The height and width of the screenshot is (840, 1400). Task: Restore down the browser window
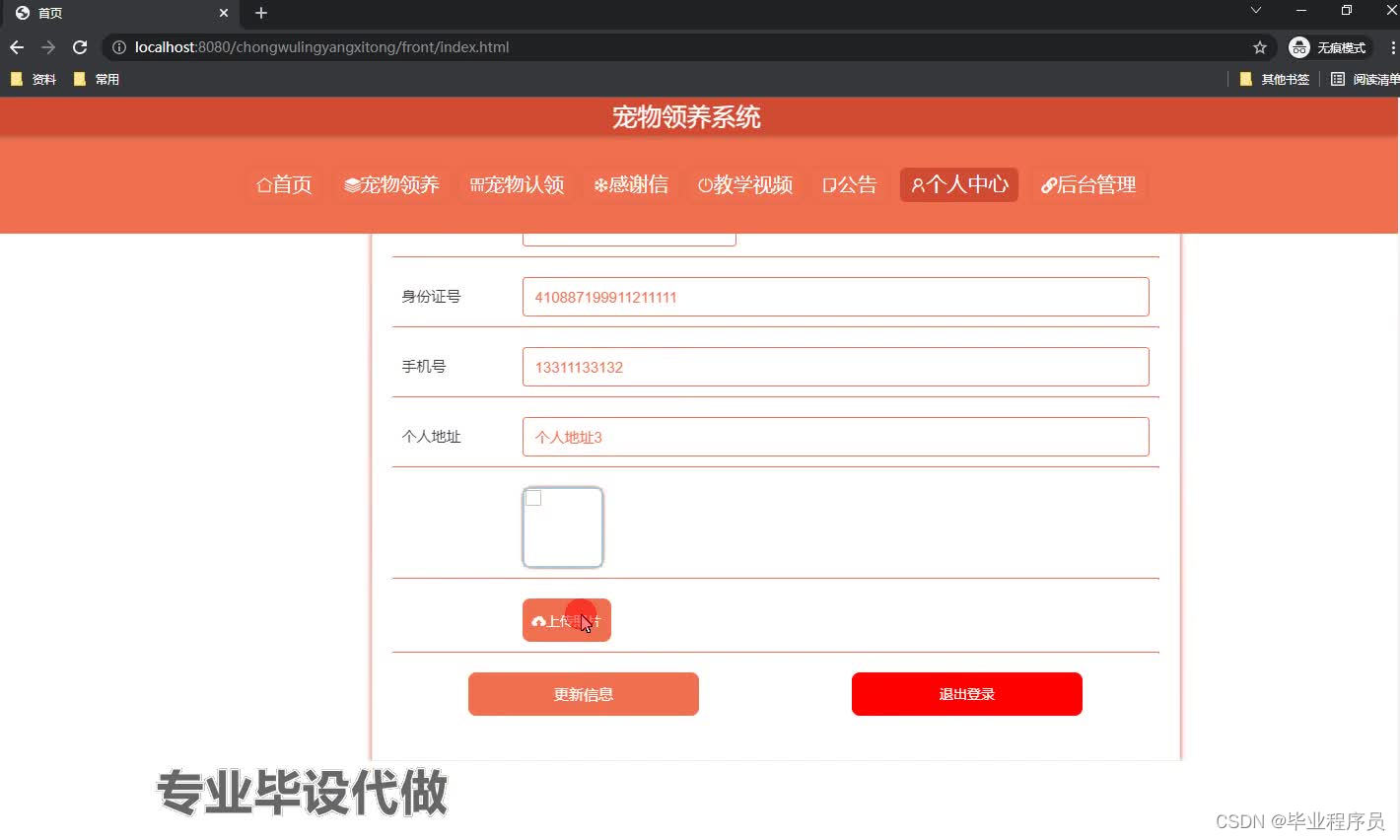tap(1347, 11)
